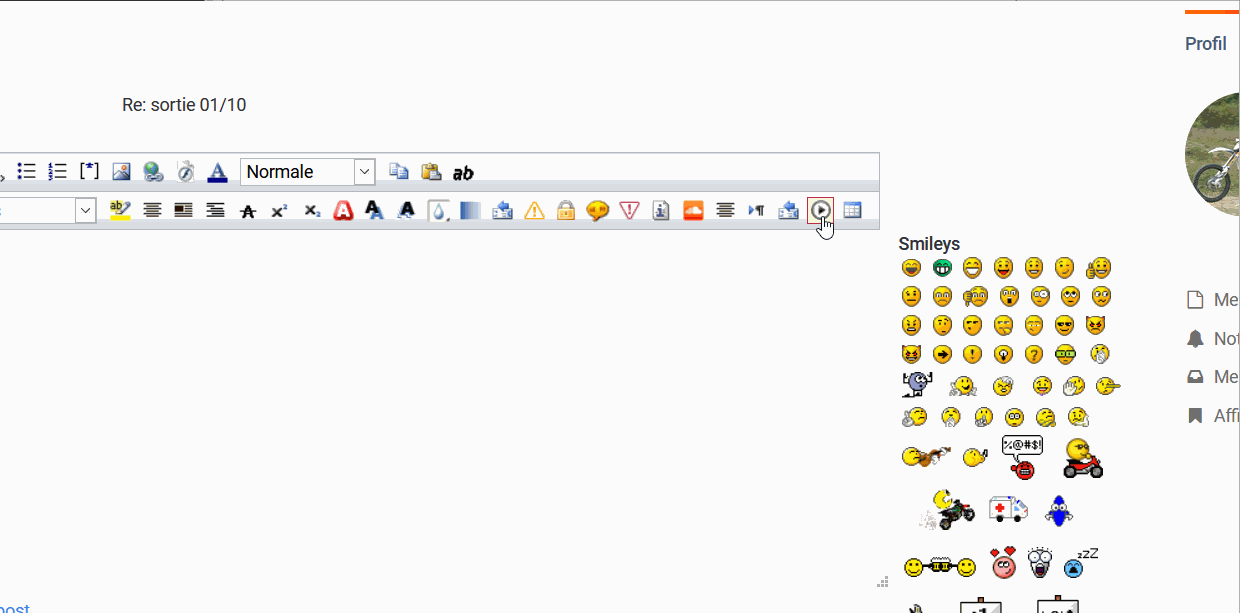Expand the second-row dropdown arrow

click(85, 210)
